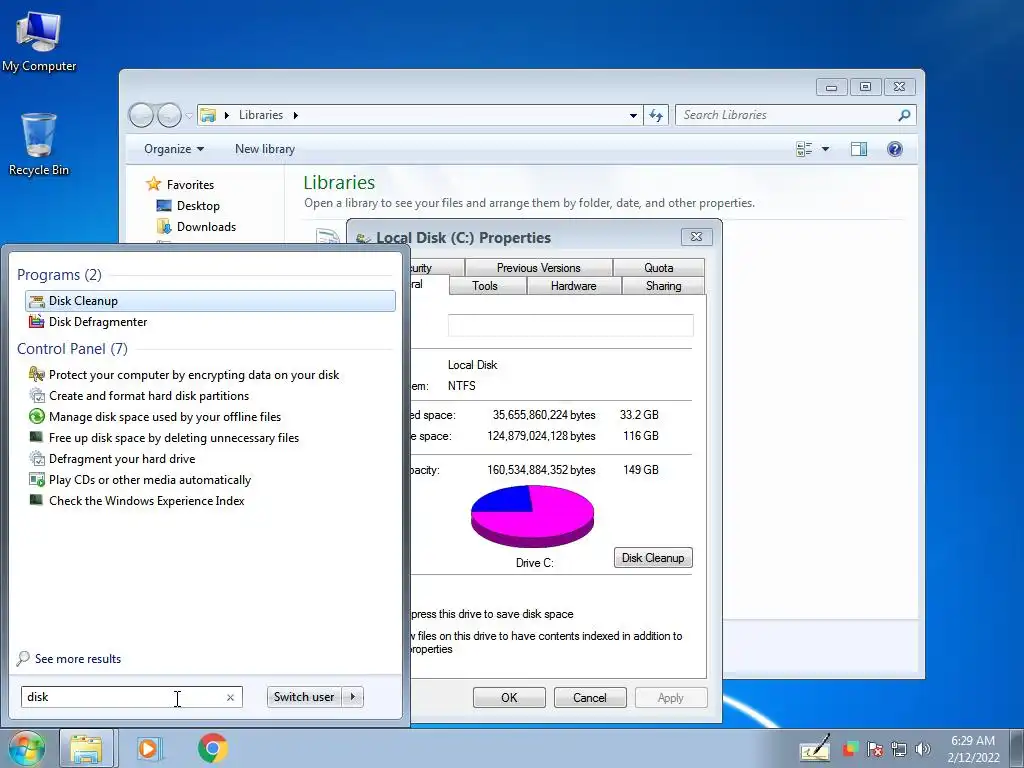
Task: Switch to the Sharing tab
Action: (664, 286)
